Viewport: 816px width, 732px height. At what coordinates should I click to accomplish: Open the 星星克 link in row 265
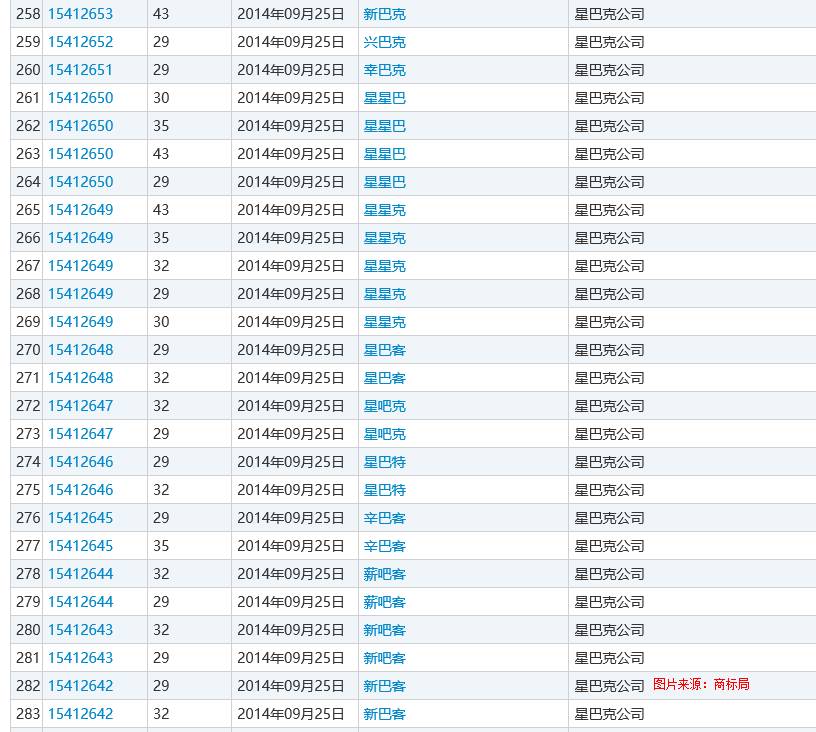[x=385, y=210]
